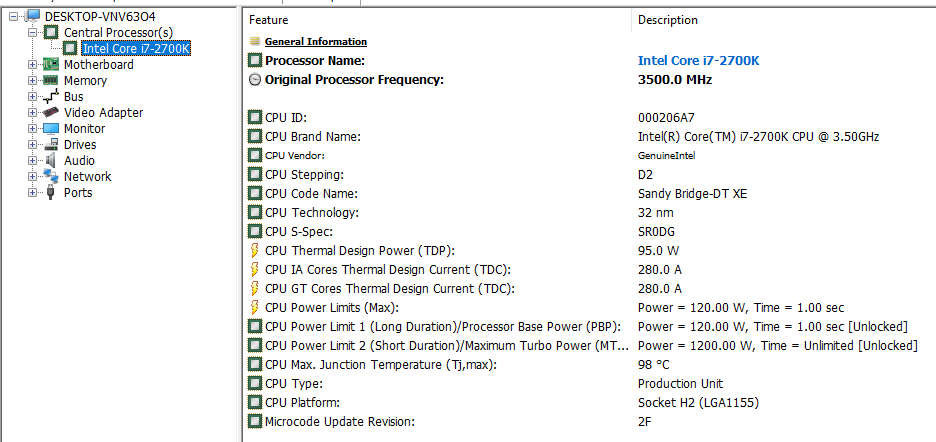Select the Network tree item
This screenshot has width=936, height=442.
pyautogui.click(x=87, y=177)
